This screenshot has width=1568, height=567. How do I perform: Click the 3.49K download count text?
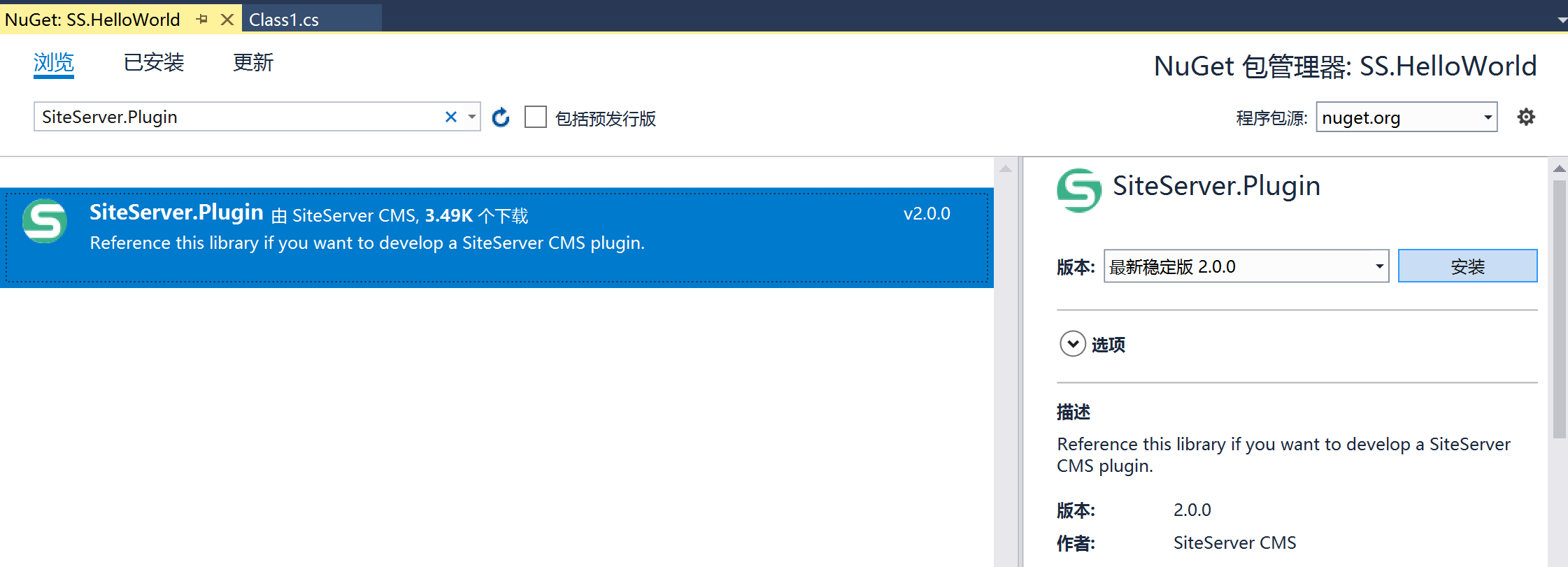point(449,215)
